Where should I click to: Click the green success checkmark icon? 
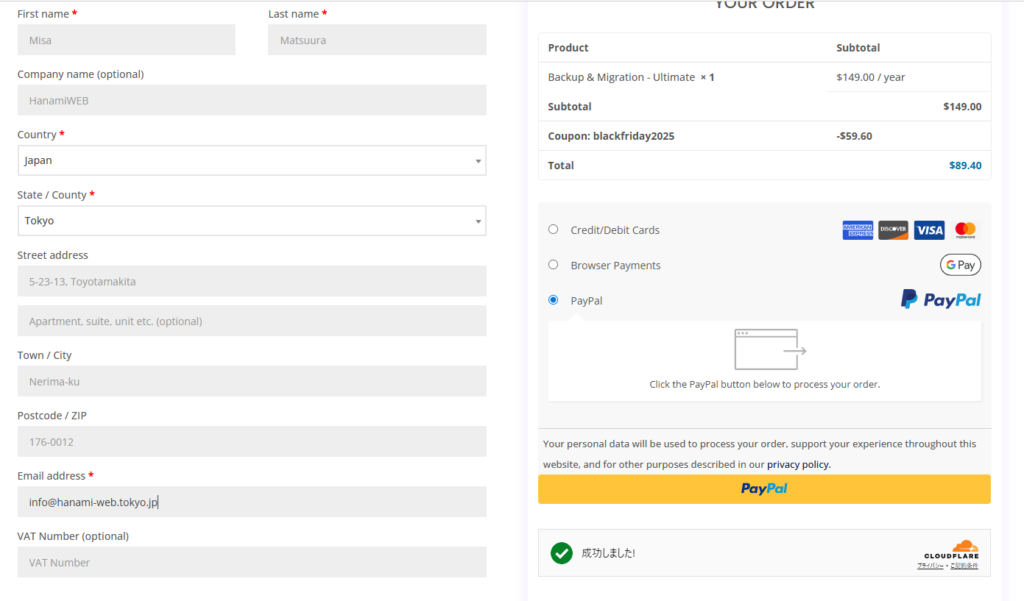[x=562, y=553]
